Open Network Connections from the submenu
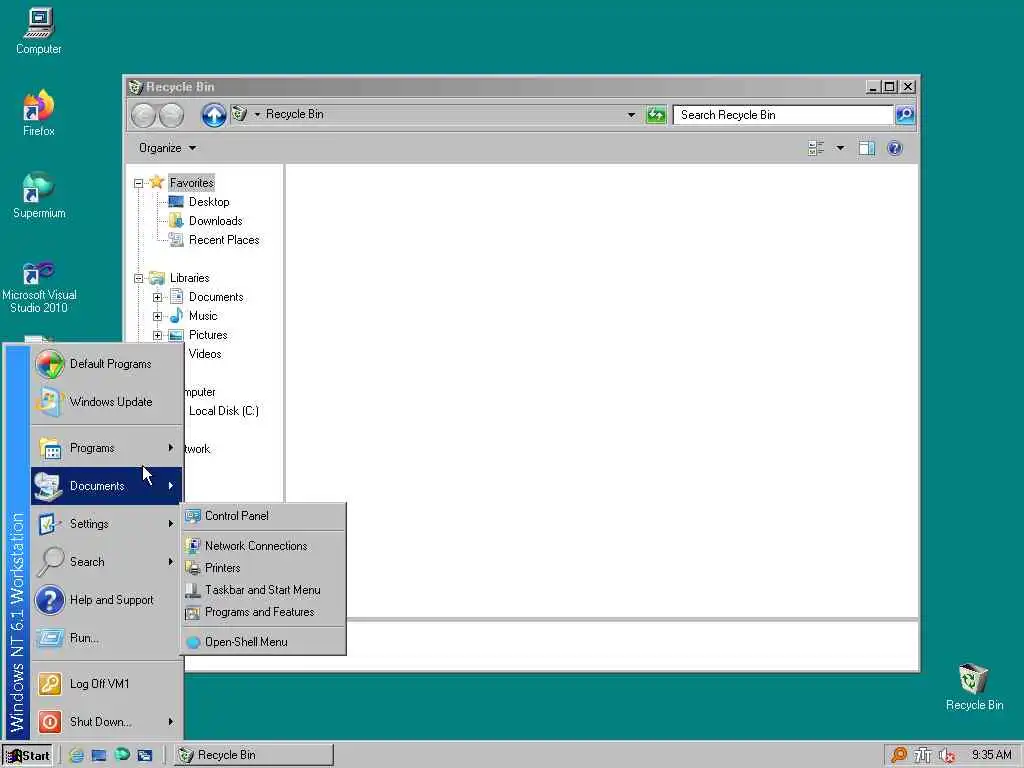1024x768 pixels. (x=263, y=546)
